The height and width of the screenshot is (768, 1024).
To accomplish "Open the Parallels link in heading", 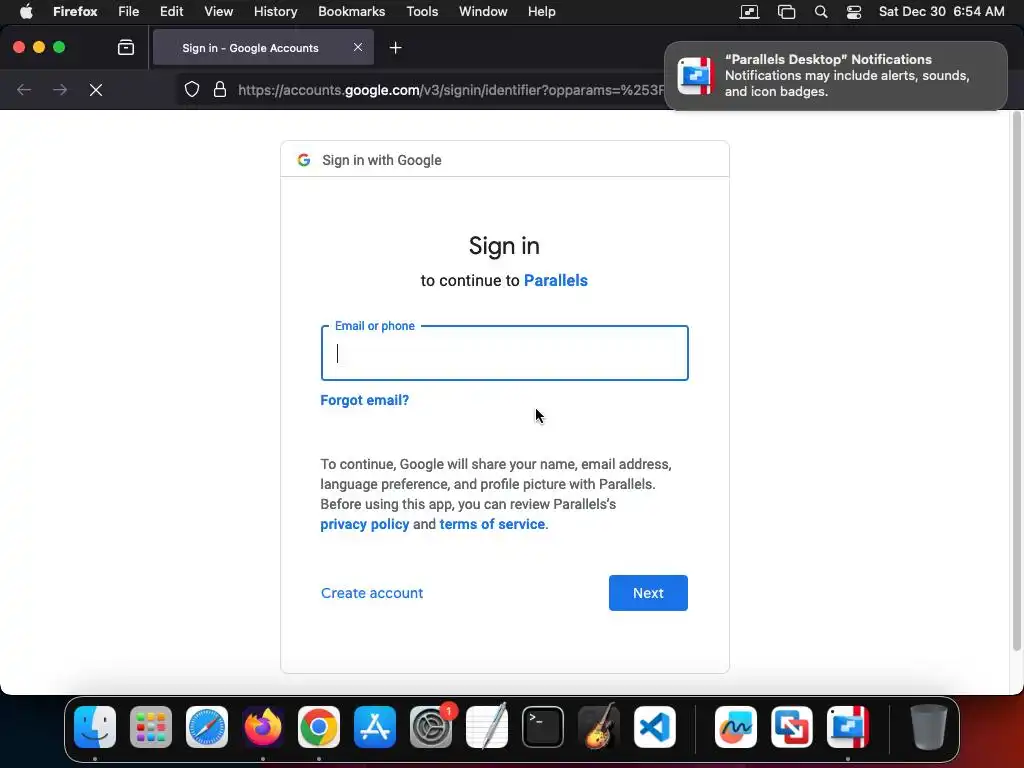I will (556, 281).
